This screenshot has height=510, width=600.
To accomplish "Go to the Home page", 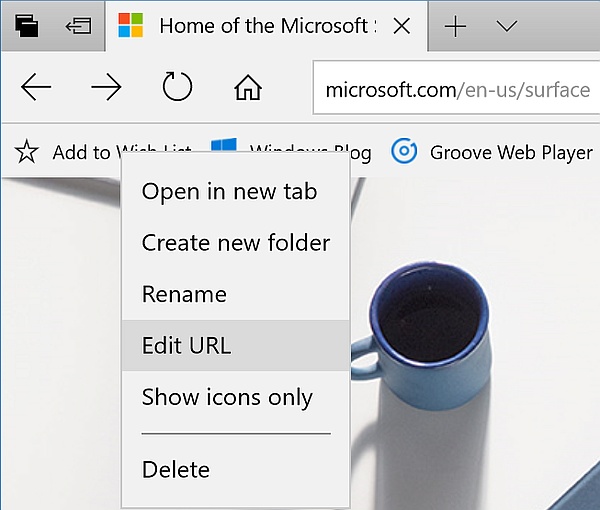I will click(x=248, y=89).
